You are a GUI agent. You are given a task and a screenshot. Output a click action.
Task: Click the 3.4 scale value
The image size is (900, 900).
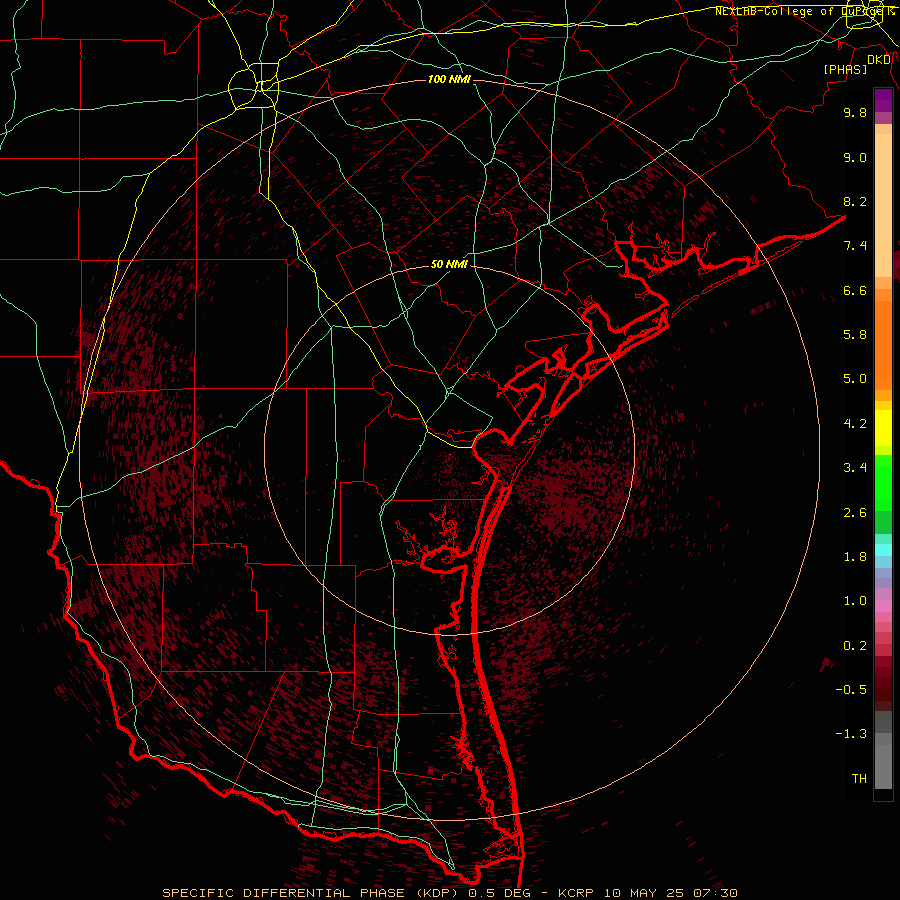coord(855,468)
